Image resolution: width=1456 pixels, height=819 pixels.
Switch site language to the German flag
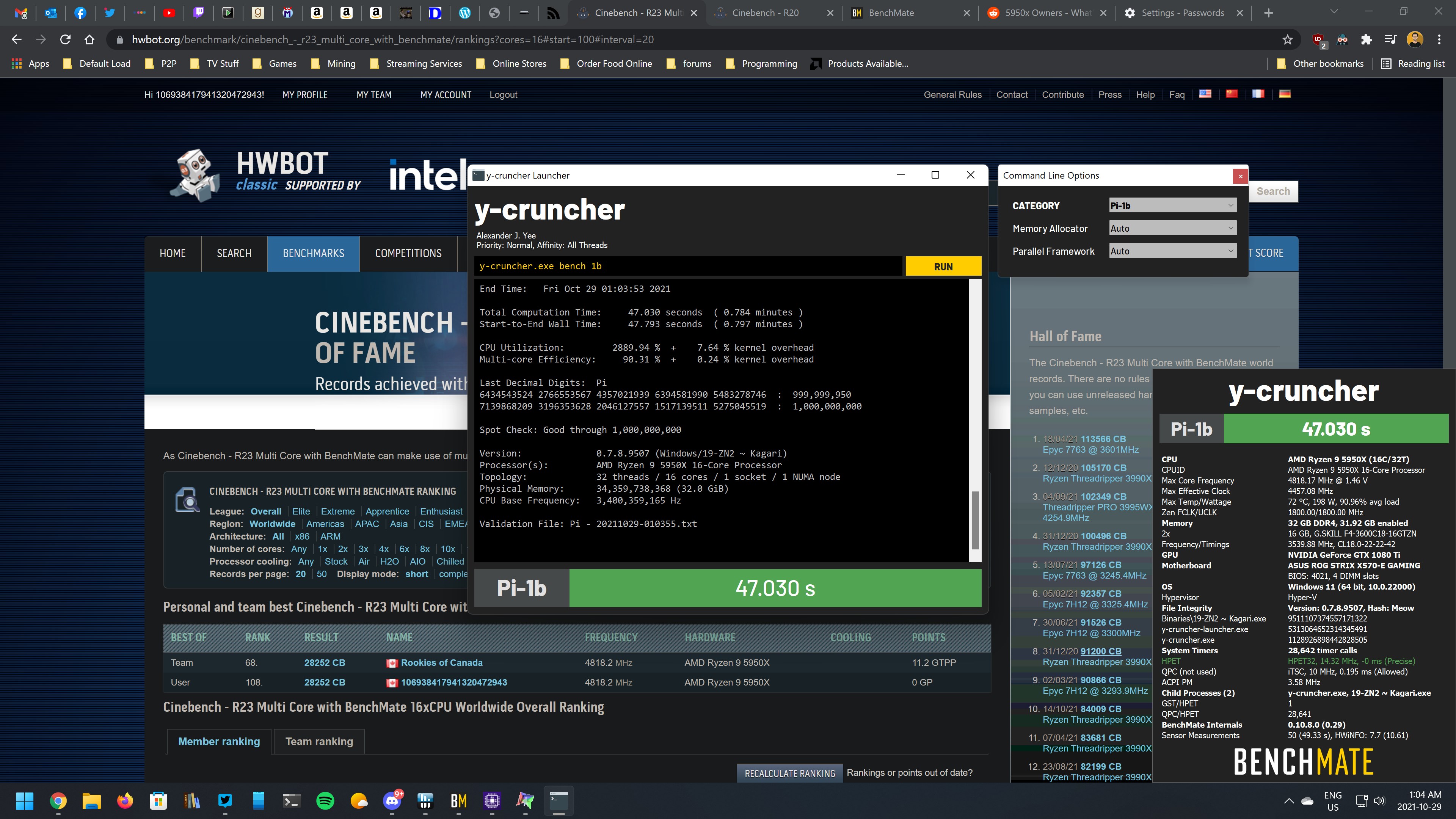[x=1285, y=94]
